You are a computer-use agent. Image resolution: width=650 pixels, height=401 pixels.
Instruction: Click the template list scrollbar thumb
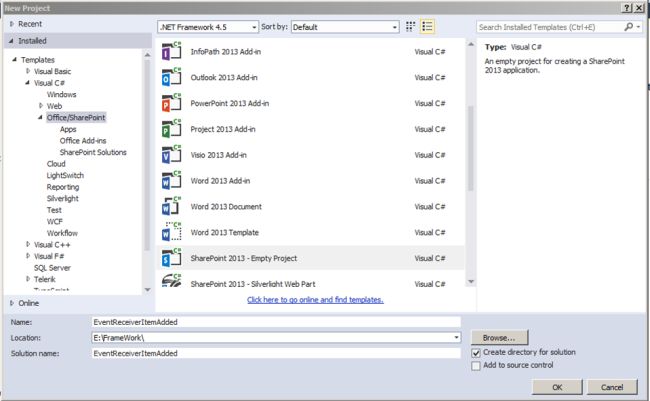471,148
